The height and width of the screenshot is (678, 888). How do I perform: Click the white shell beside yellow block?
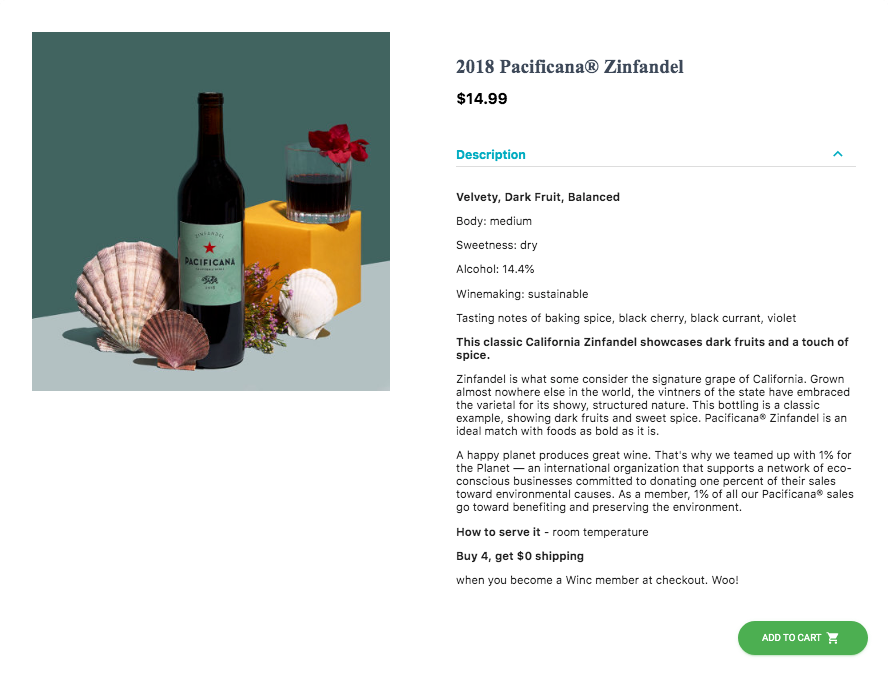[309, 303]
